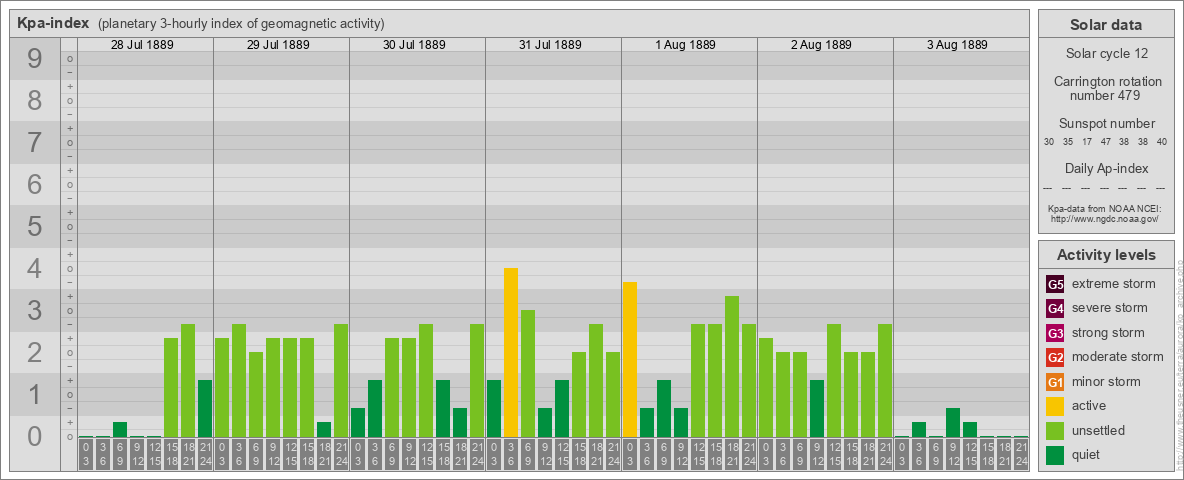Click the 3 Aug 9-12 quiet bar
Image resolution: width=1184 pixels, height=480 pixels.
coord(953,423)
